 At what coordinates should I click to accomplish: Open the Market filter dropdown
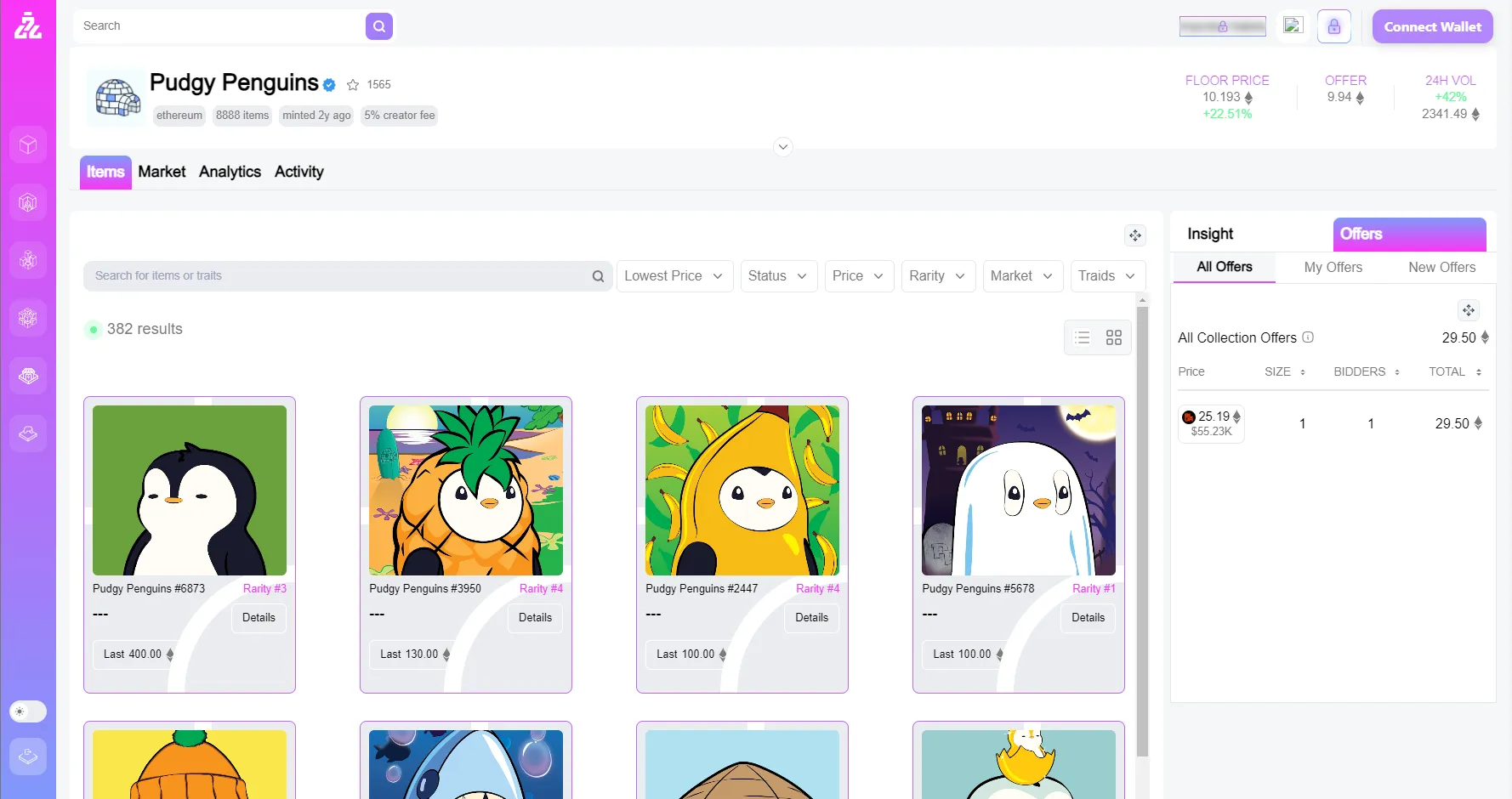1023,276
